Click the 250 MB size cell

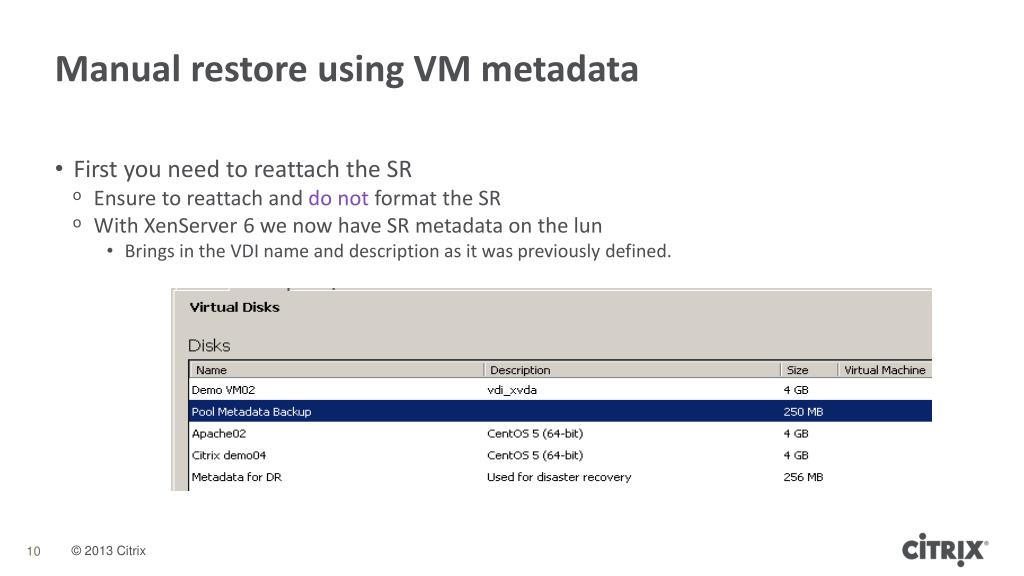click(803, 412)
